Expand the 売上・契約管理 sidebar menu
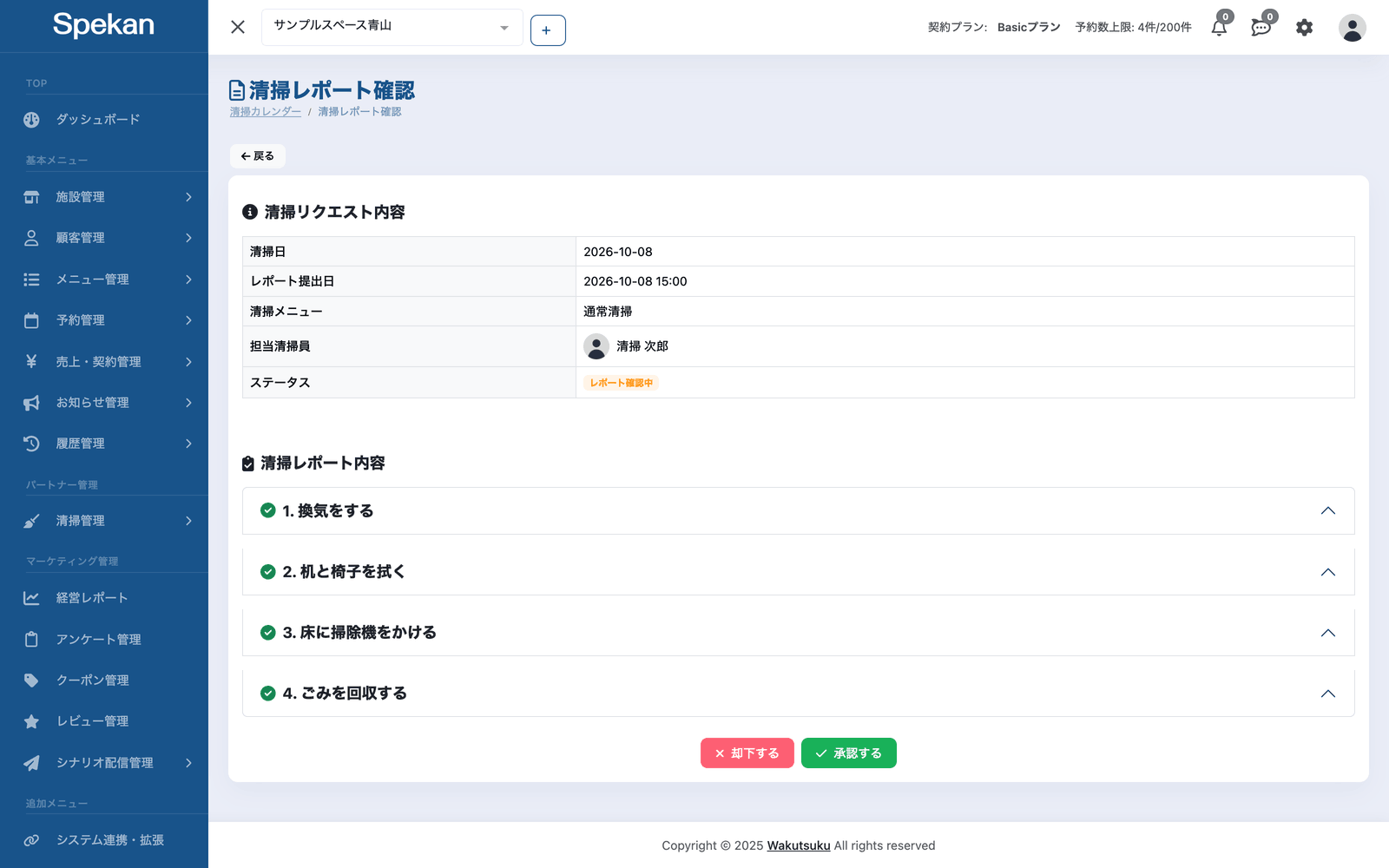 pyautogui.click(x=104, y=362)
